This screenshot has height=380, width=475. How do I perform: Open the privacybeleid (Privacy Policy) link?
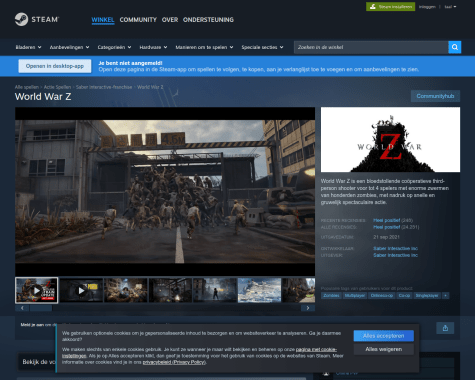(x=174, y=362)
